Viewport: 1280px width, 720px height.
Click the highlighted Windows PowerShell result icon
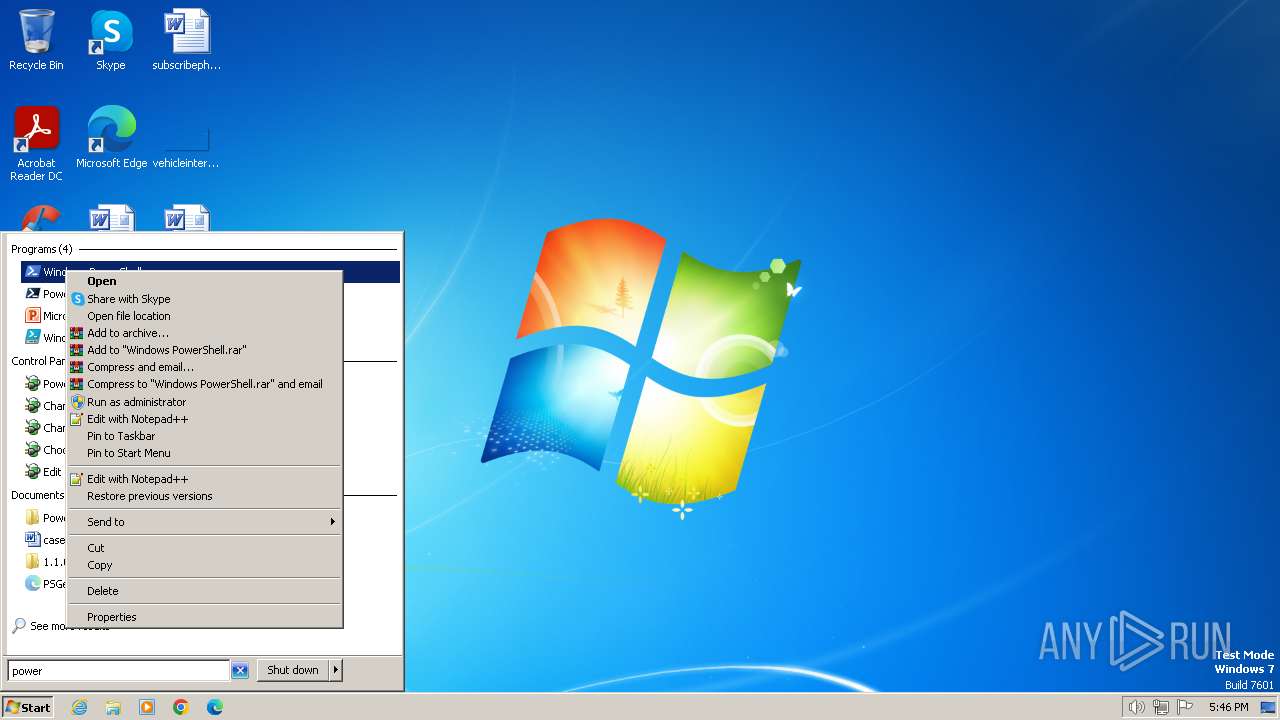pos(32,272)
